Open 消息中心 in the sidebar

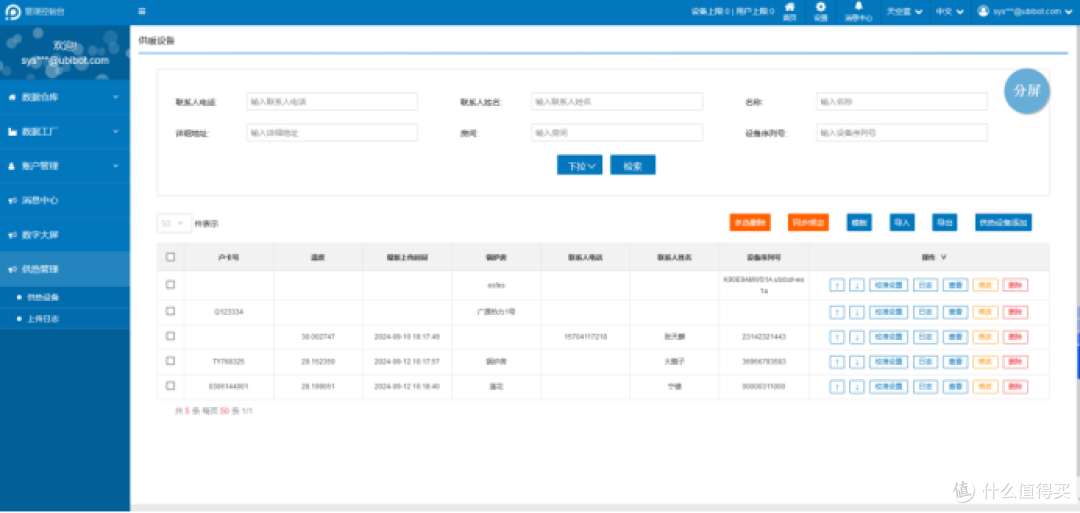[x=65, y=200]
